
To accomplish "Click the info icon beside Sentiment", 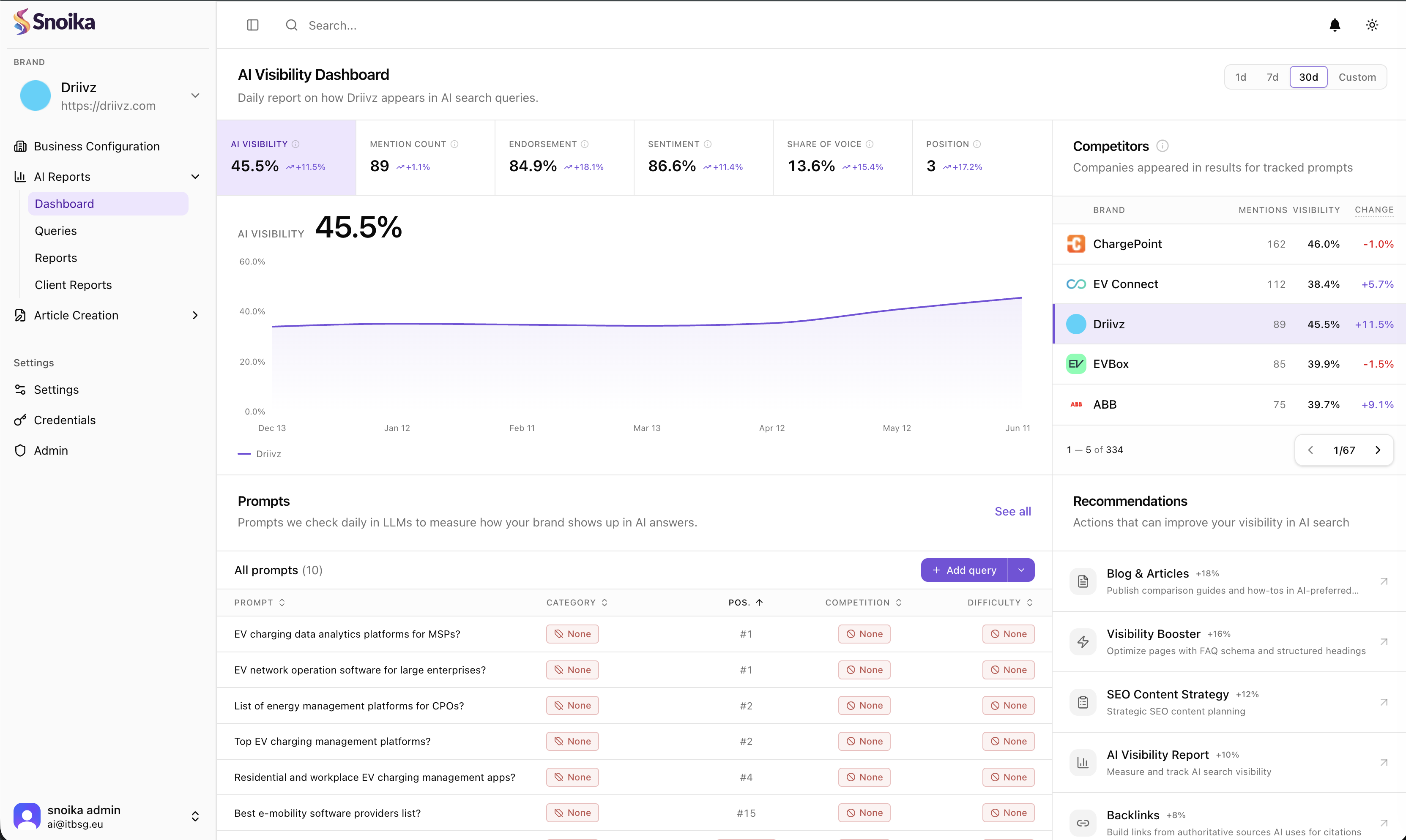I will (x=707, y=145).
